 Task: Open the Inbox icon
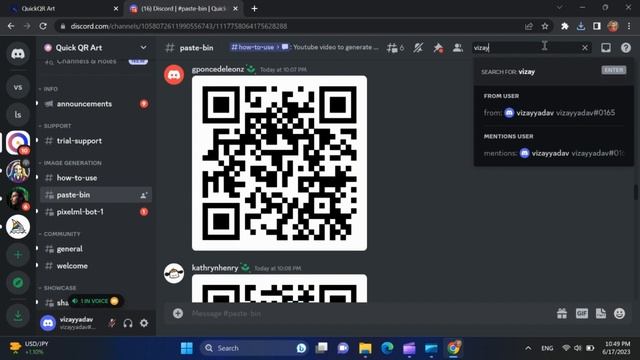(x=606, y=48)
